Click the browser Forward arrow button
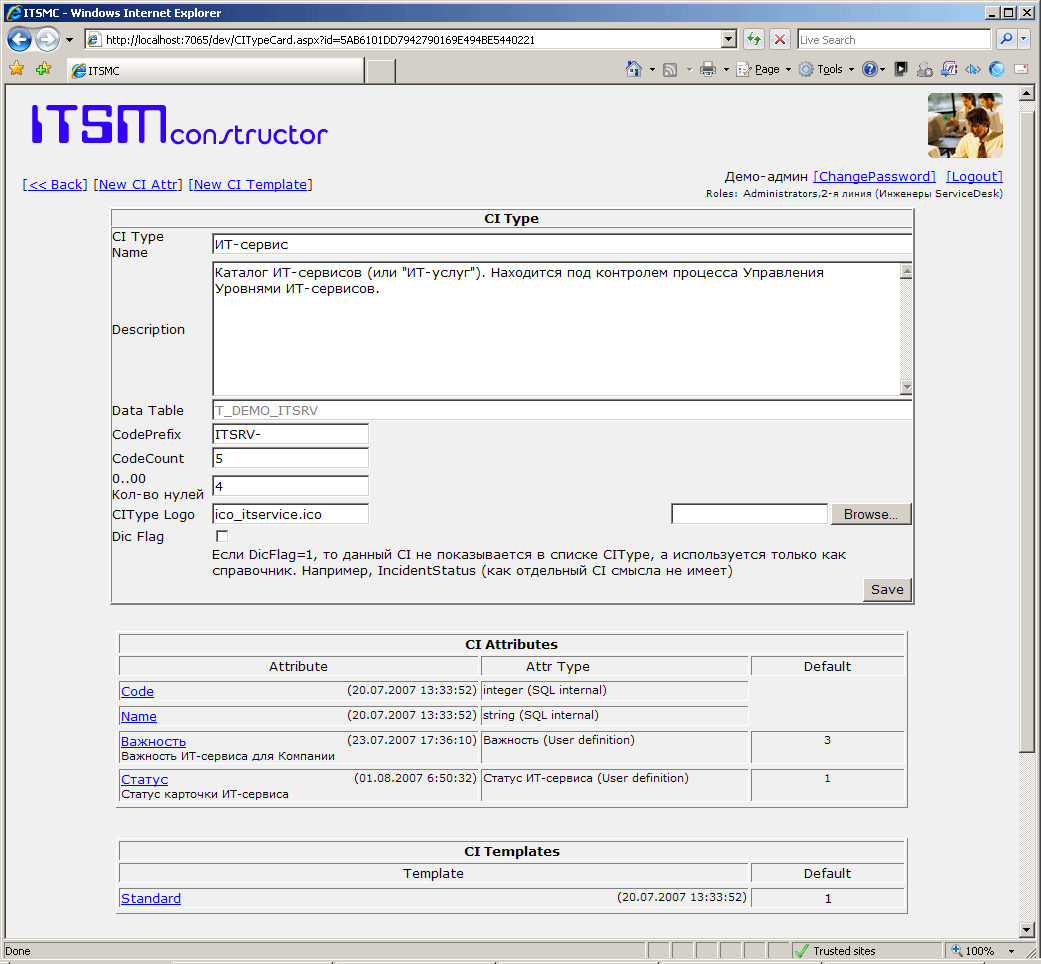The width and height of the screenshot is (1041, 964). coord(47,40)
